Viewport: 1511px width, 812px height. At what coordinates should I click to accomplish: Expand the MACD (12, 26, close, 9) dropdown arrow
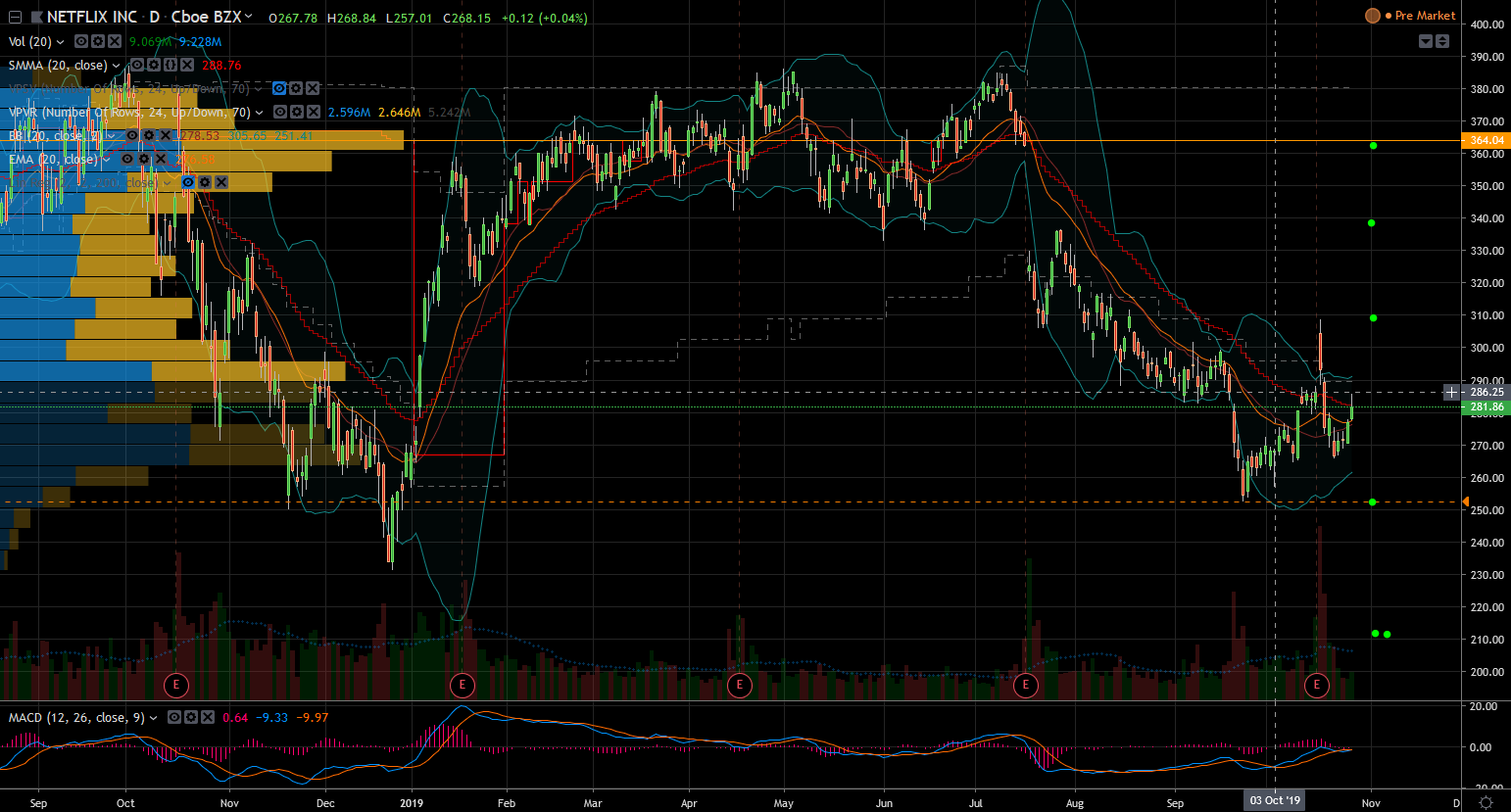pos(154,718)
